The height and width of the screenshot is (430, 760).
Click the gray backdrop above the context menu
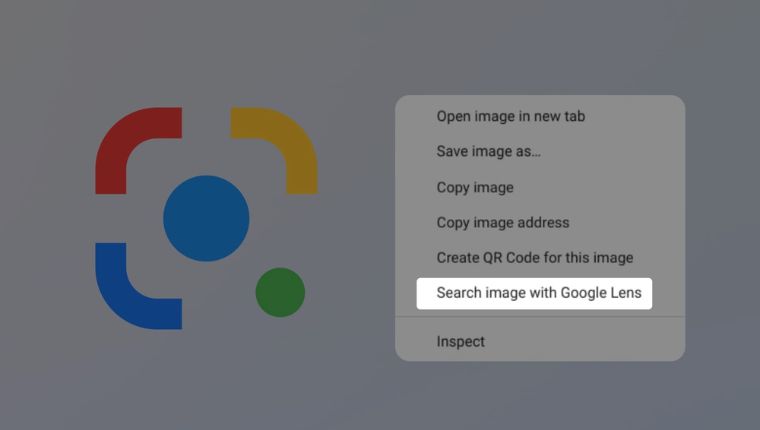[x=540, y=50]
